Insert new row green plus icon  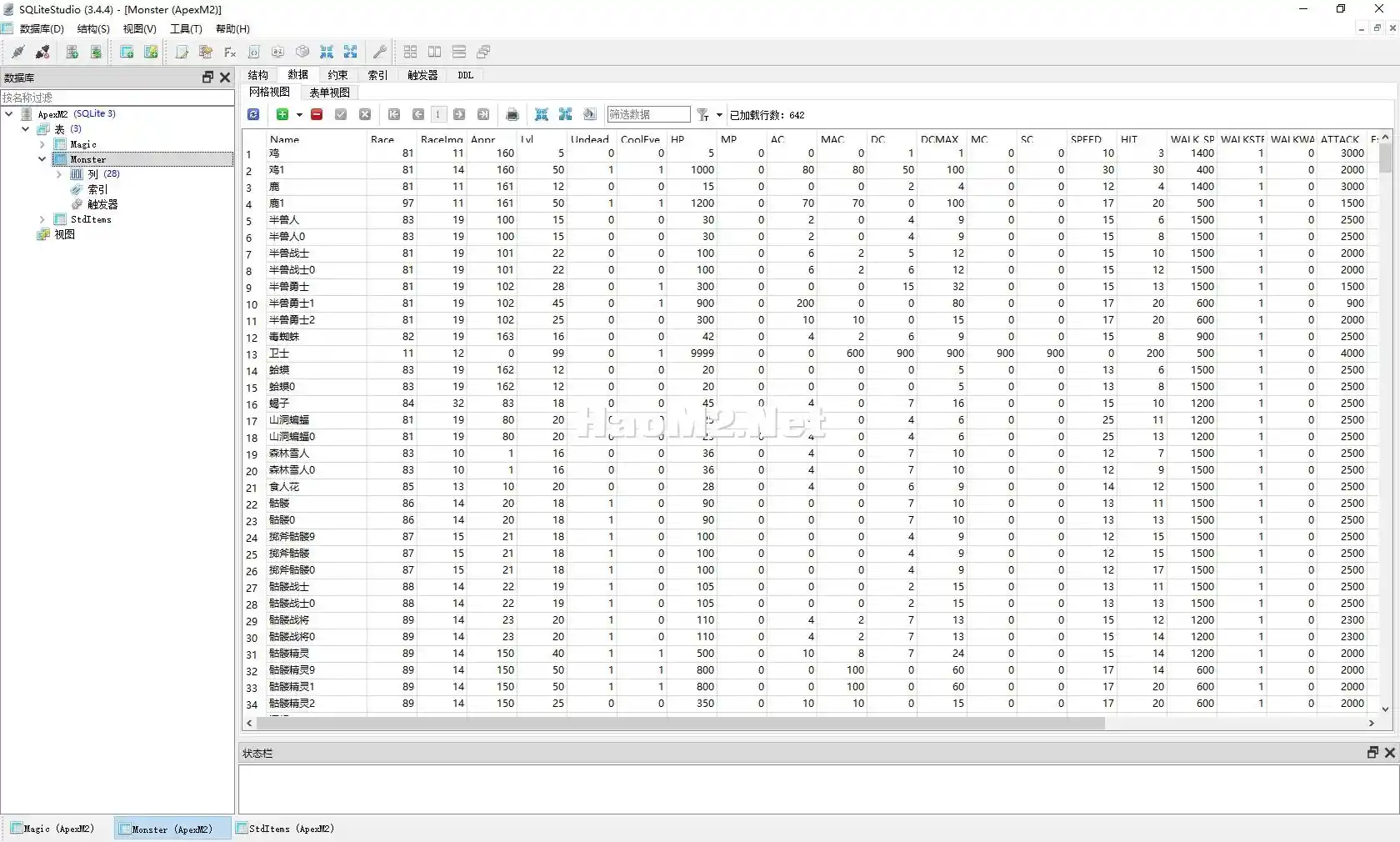(x=282, y=114)
